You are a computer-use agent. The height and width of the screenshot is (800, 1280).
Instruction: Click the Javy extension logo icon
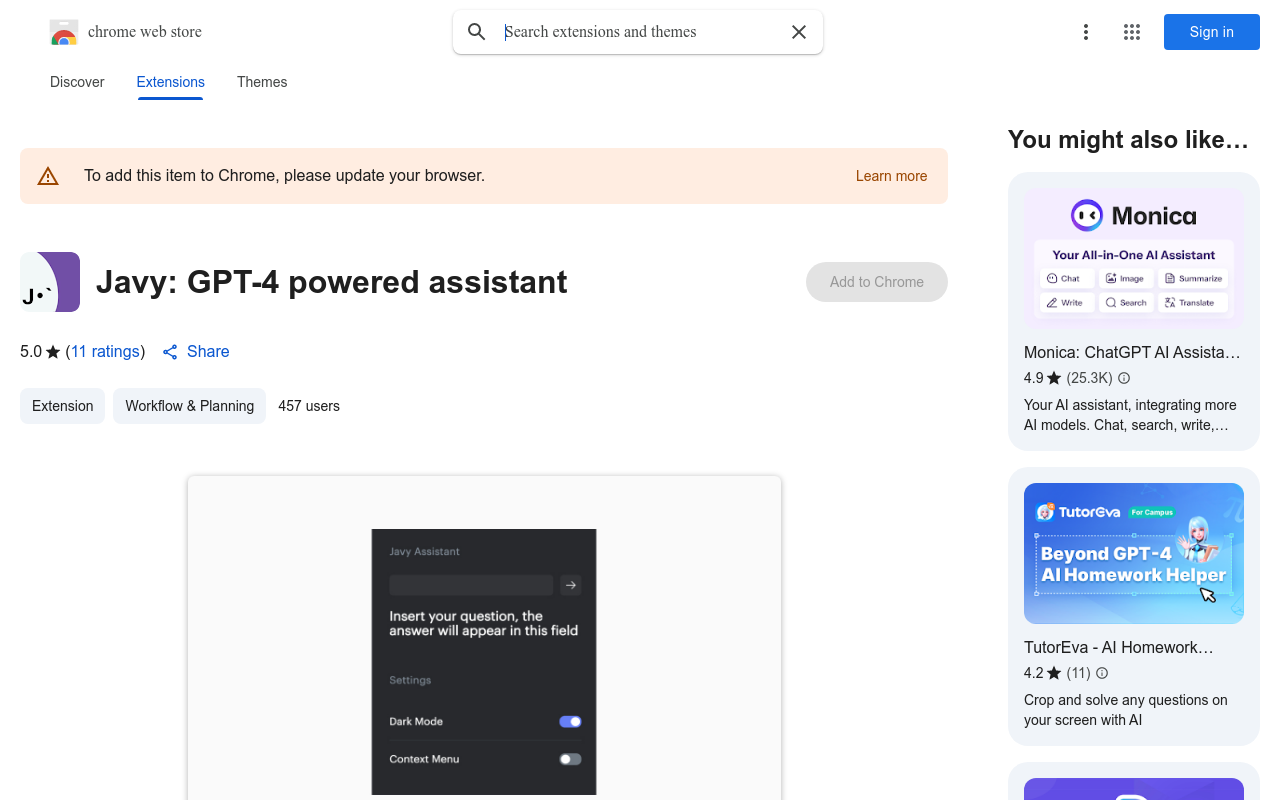pyautogui.click(x=50, y=282)
